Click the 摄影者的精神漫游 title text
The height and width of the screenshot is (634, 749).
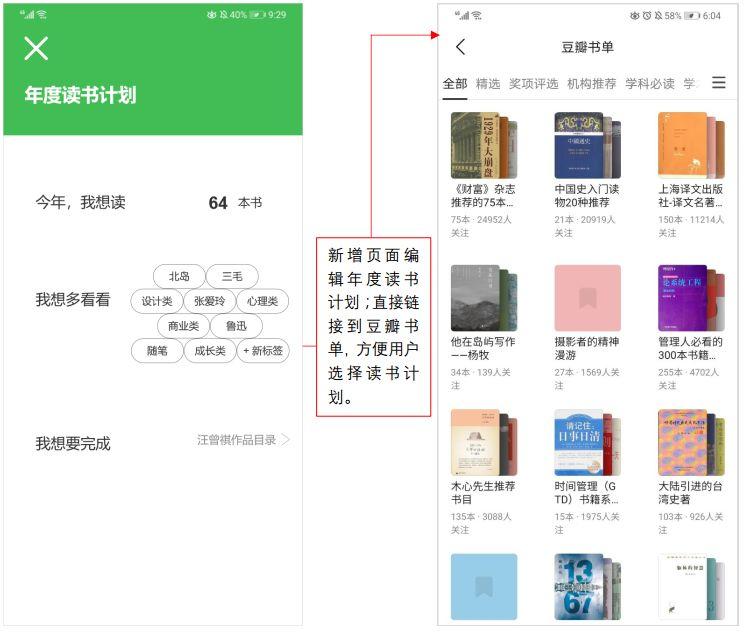tap(587, 349)
